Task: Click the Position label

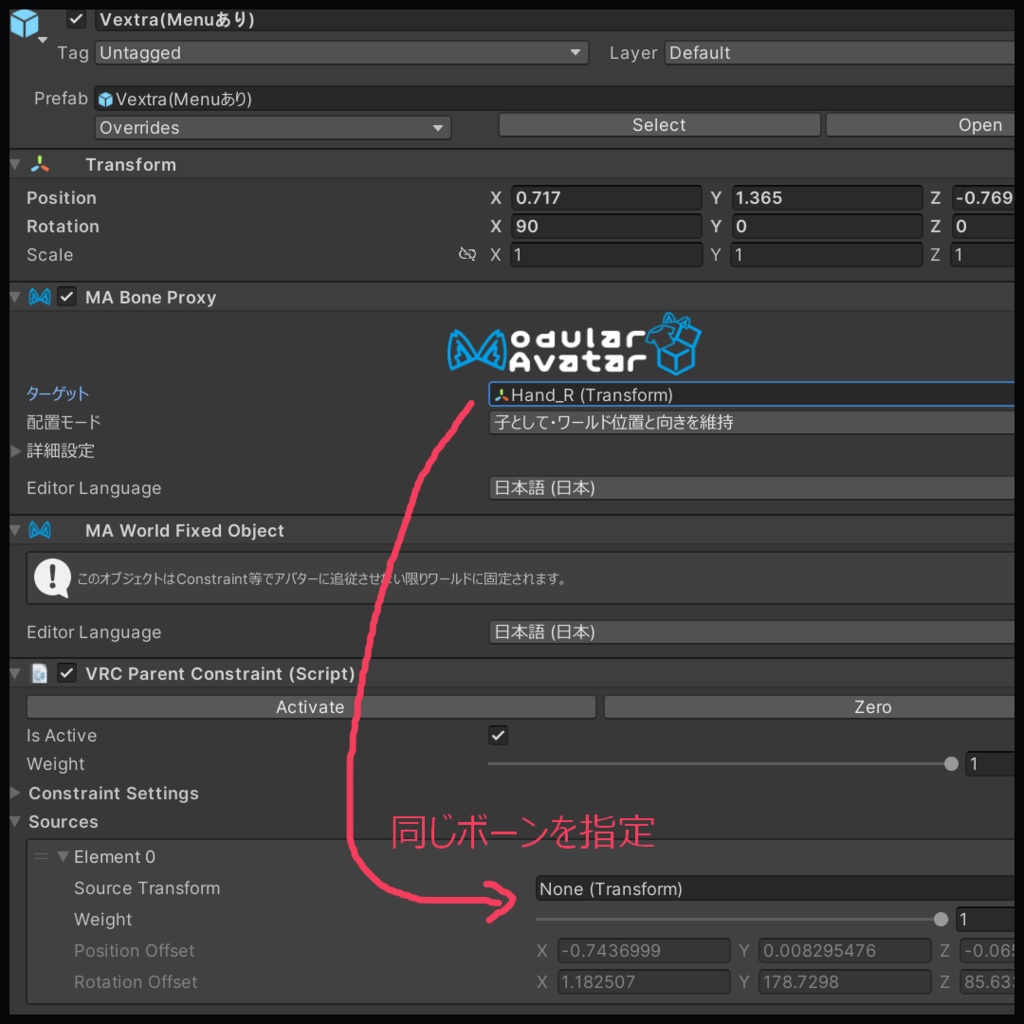Action: [61, 198]
